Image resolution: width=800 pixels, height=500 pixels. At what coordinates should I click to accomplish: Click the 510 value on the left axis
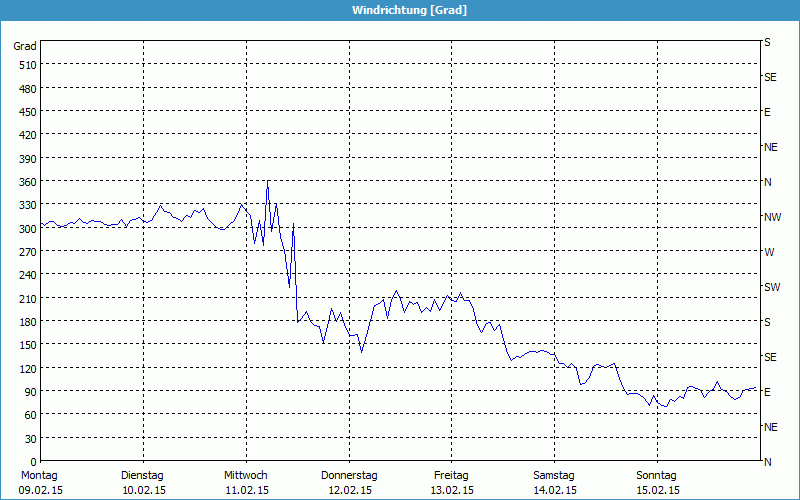point(27,65)
